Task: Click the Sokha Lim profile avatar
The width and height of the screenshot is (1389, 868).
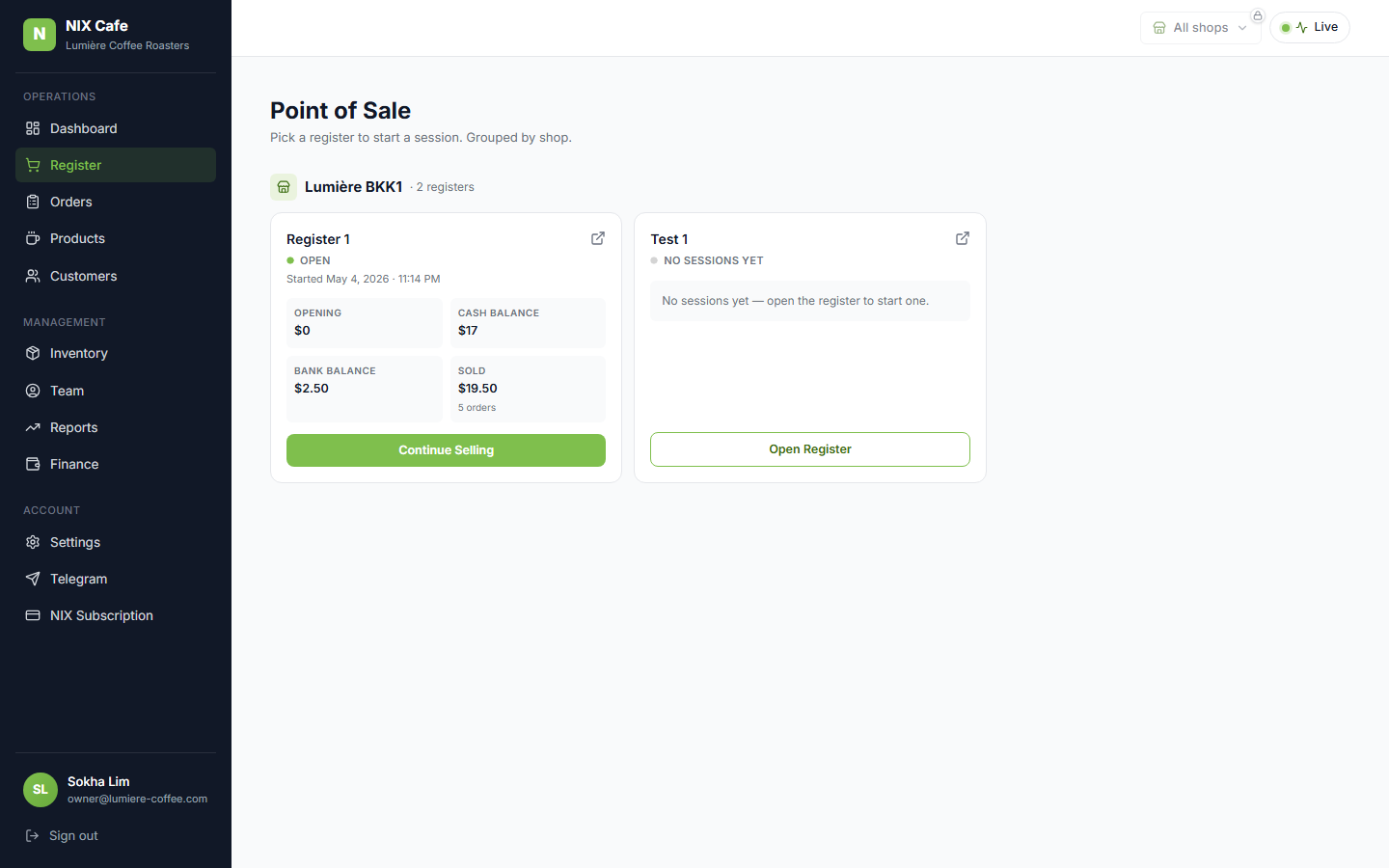Action: pos(41,790)
